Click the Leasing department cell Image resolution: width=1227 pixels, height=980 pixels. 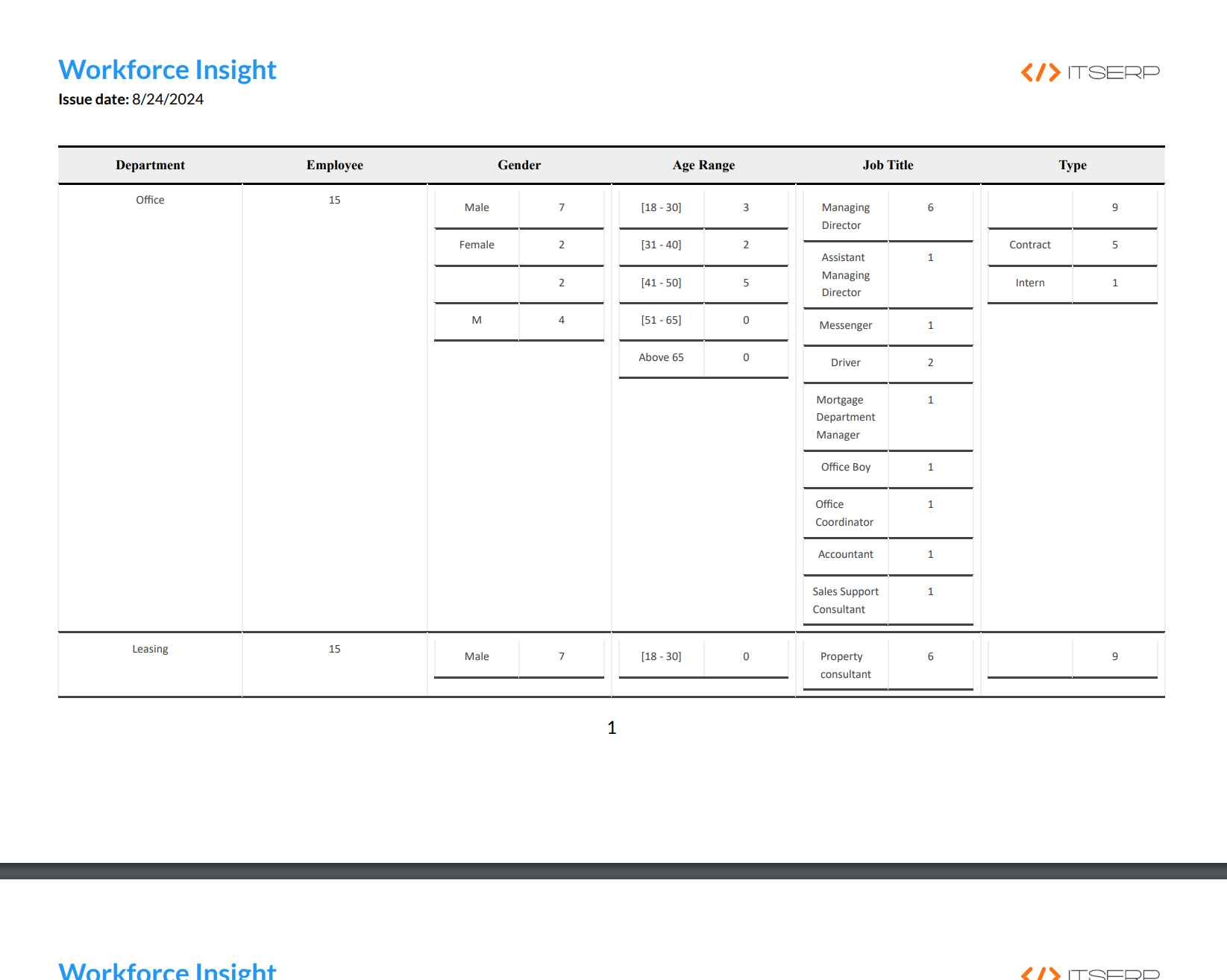(x=149, y=648)
